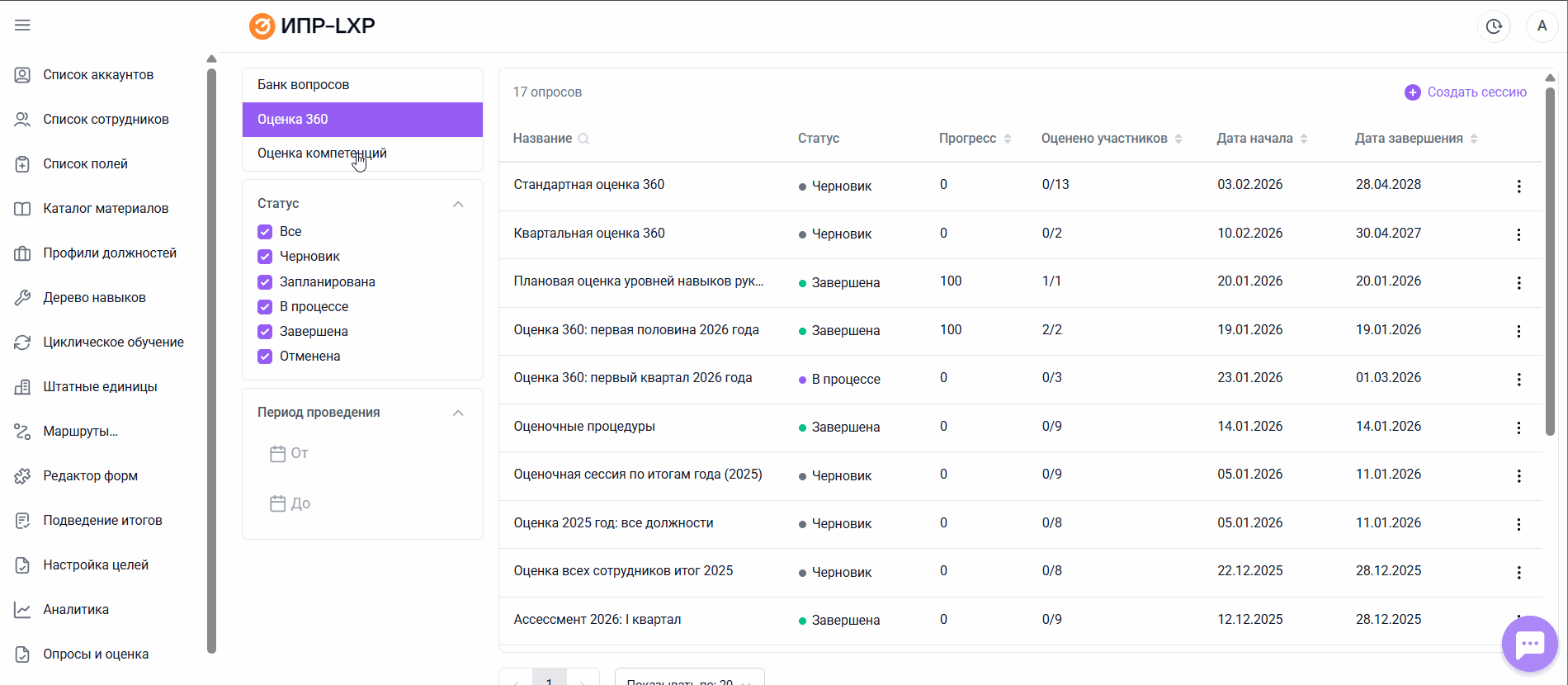Switch to Банк вопросов tab
The height and width of the screenshot is (685, 1568).
[304, 85]
